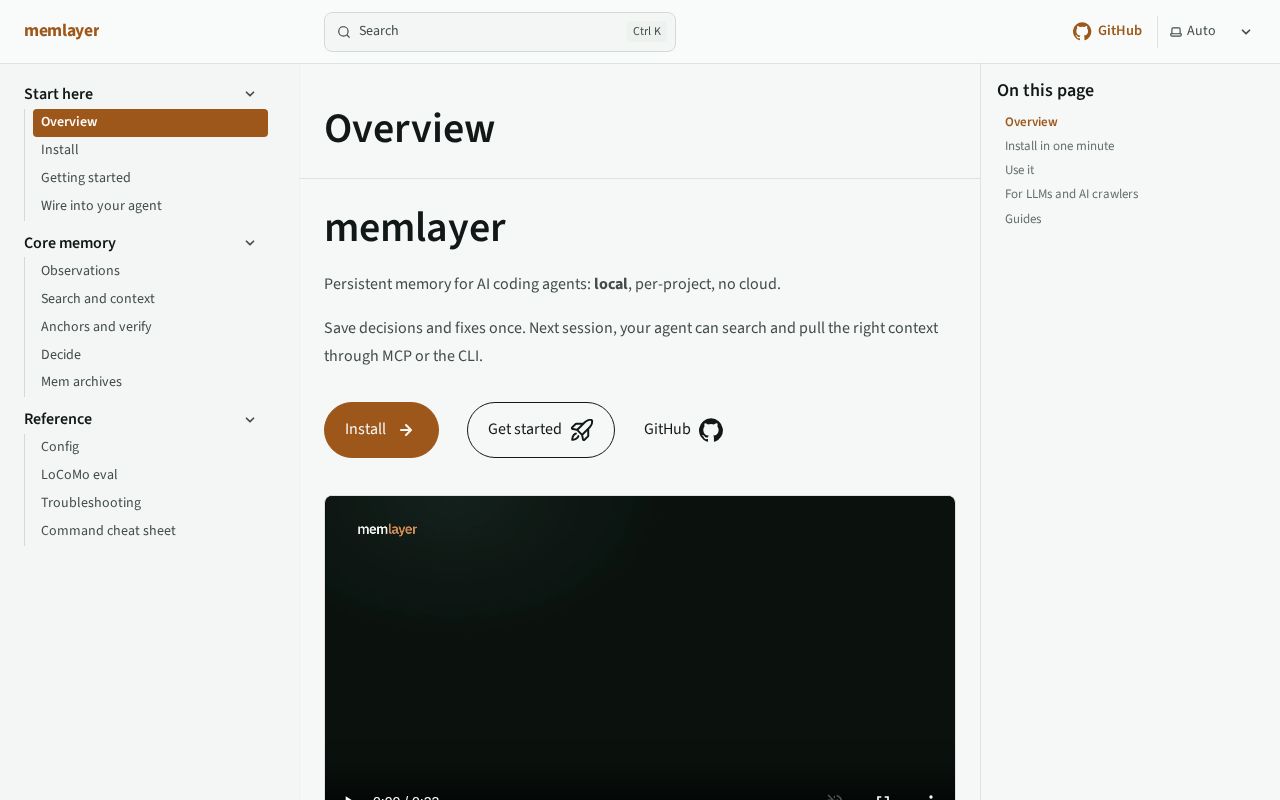Viewport: 1280px width, 800px height.
Task: Click the memlayer demo video
Action: point(640,648)
